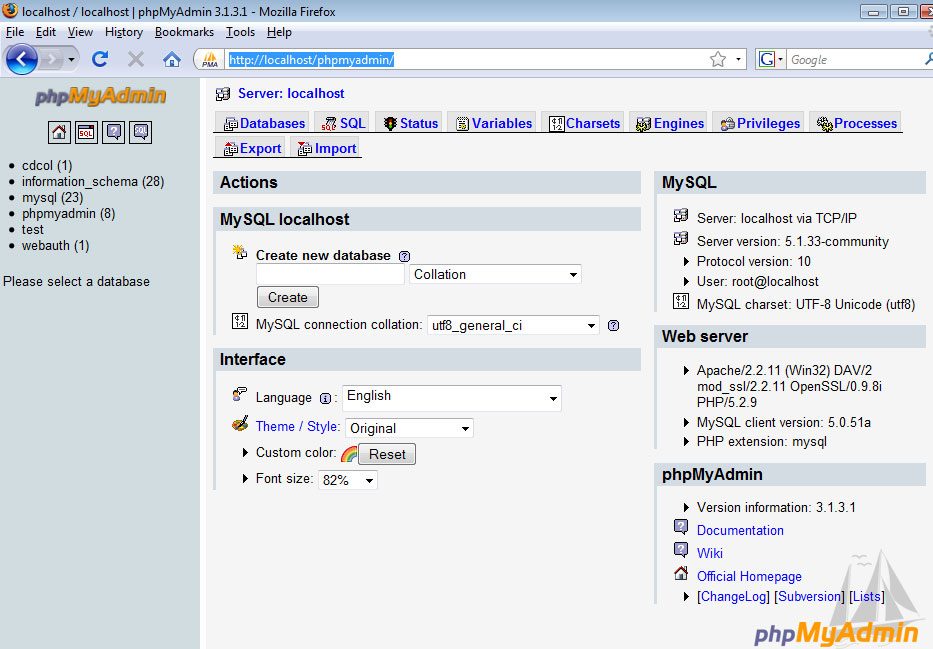This screenshot has height=649, width=933.
Task: Open the Tools menu
Action: point(240,32)
